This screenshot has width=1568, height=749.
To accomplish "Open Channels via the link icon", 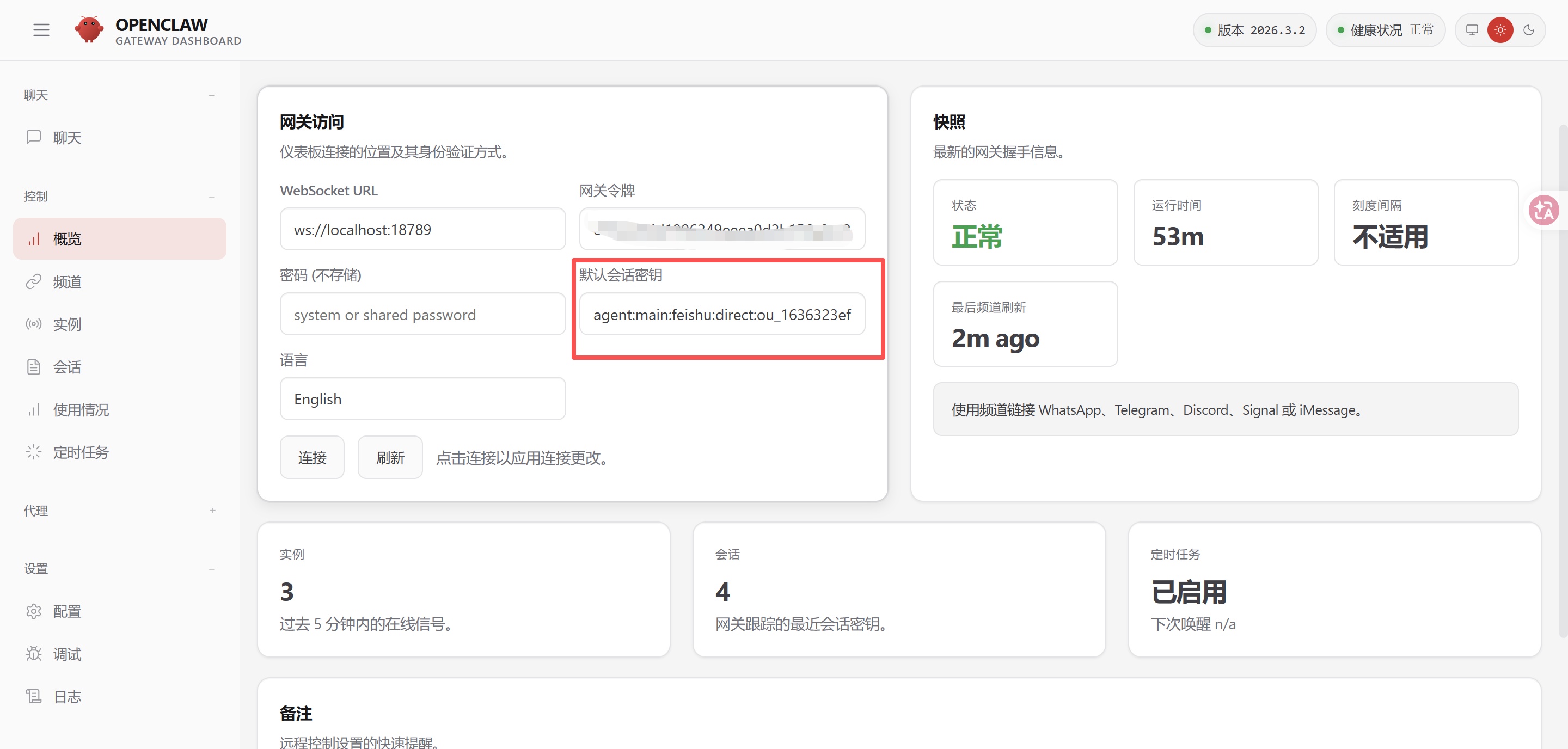I will [33, 282].
